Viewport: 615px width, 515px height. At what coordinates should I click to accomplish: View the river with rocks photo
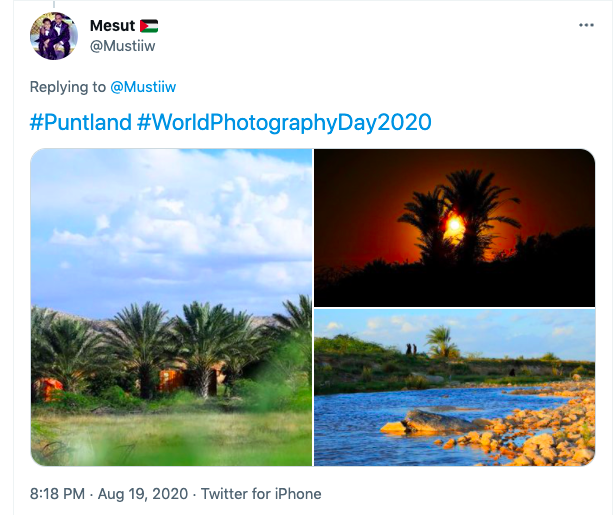click(455, 388)
